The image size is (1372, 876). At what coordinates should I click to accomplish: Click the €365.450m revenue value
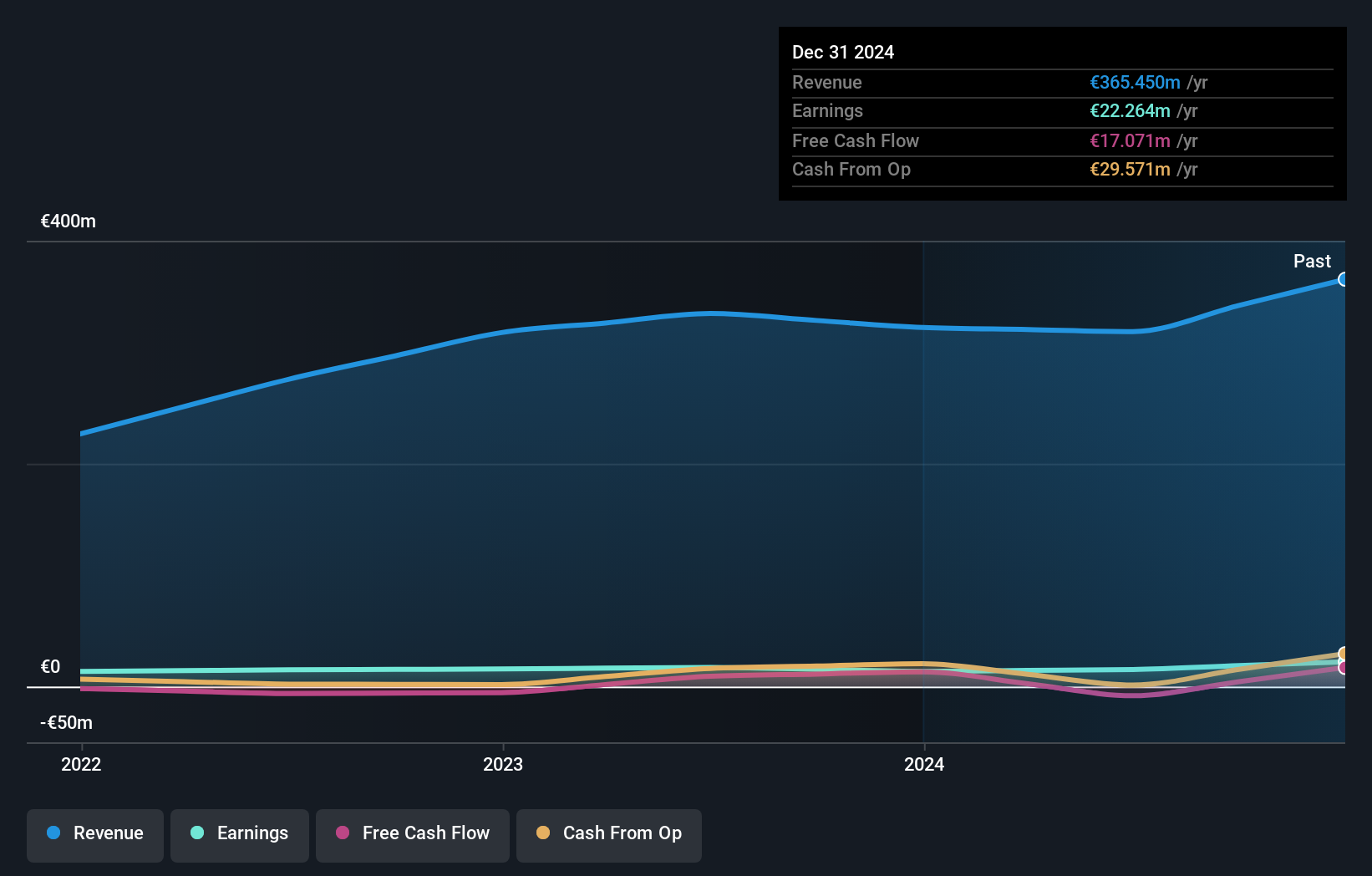[1135, 82]
